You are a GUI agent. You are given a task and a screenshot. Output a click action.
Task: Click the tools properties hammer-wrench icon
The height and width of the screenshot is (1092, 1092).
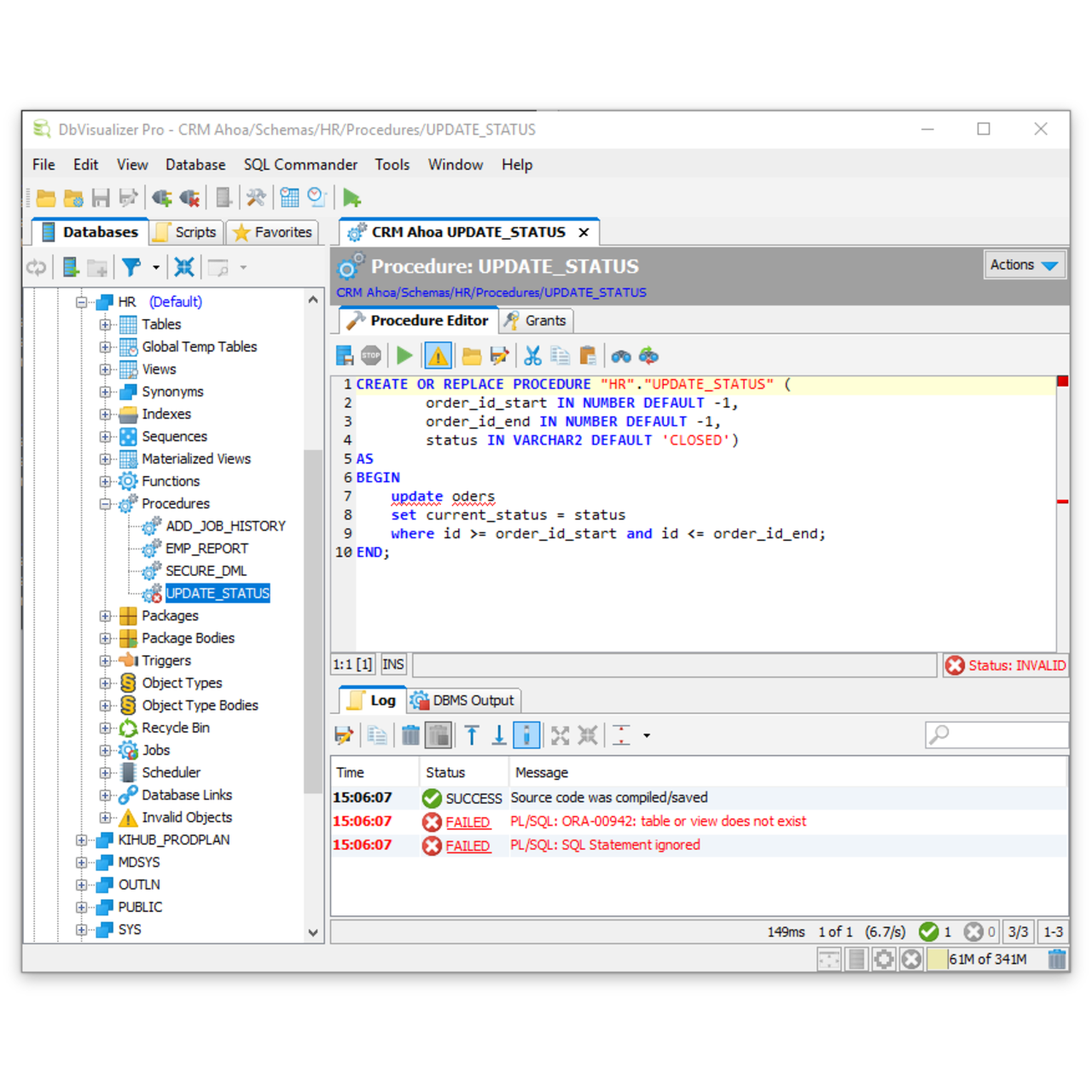click(256, 198)
